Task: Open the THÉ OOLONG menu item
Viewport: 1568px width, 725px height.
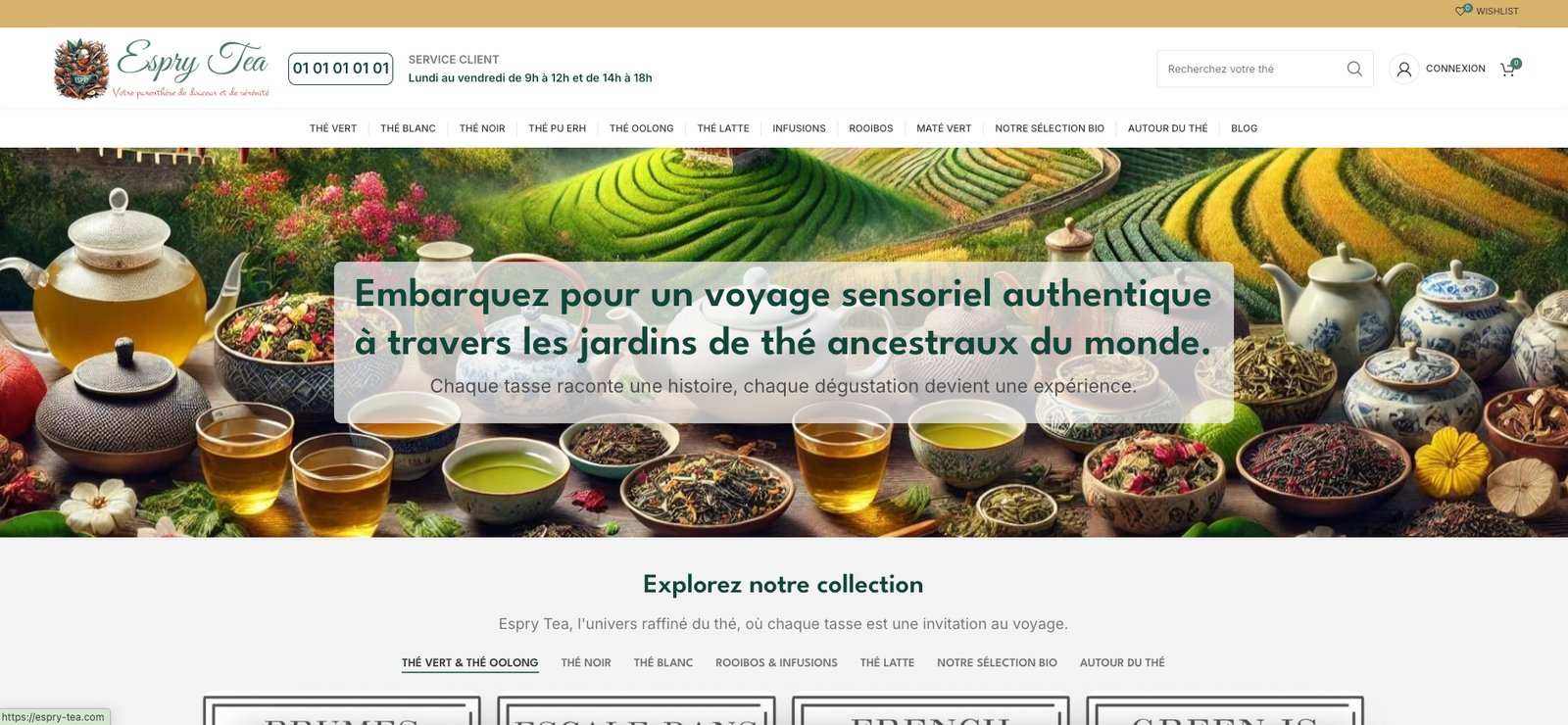Action: point(641,128)
